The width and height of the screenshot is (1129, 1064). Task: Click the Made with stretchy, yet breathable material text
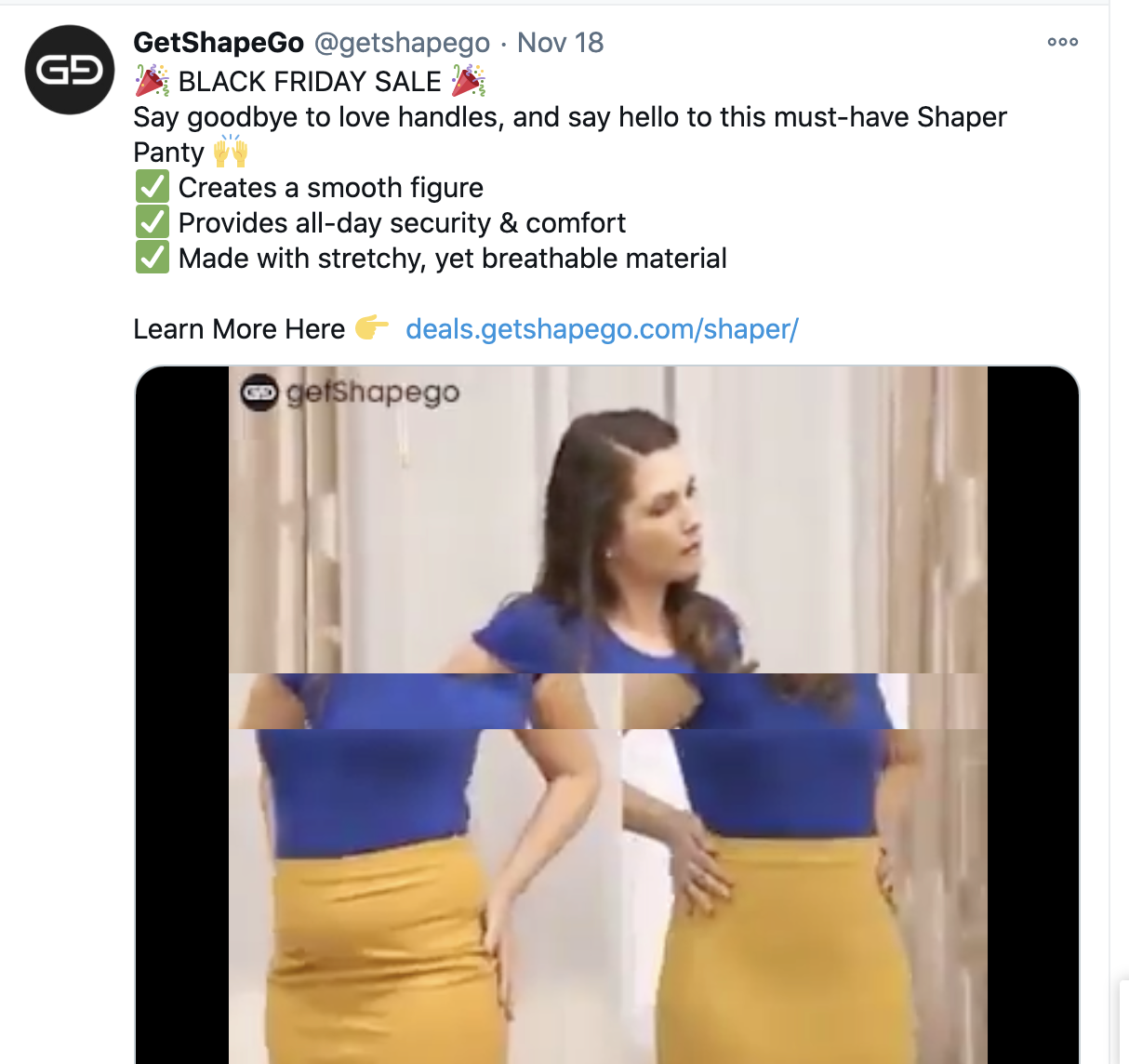point(452,259)
